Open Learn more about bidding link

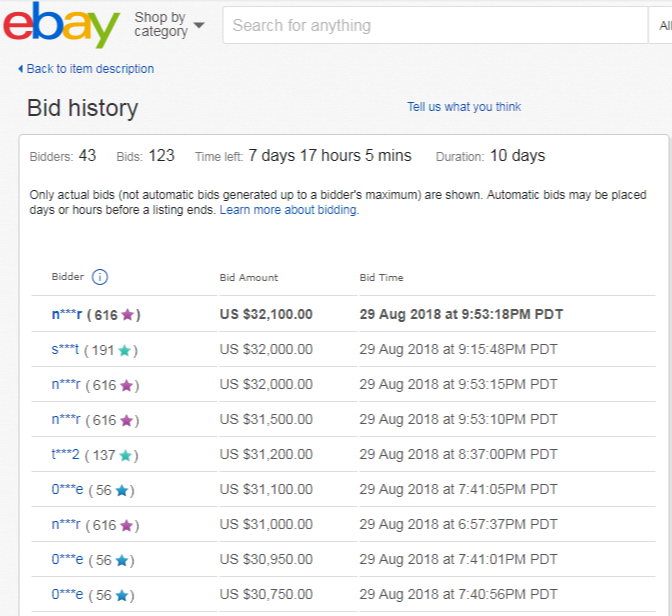click(289, 210)
